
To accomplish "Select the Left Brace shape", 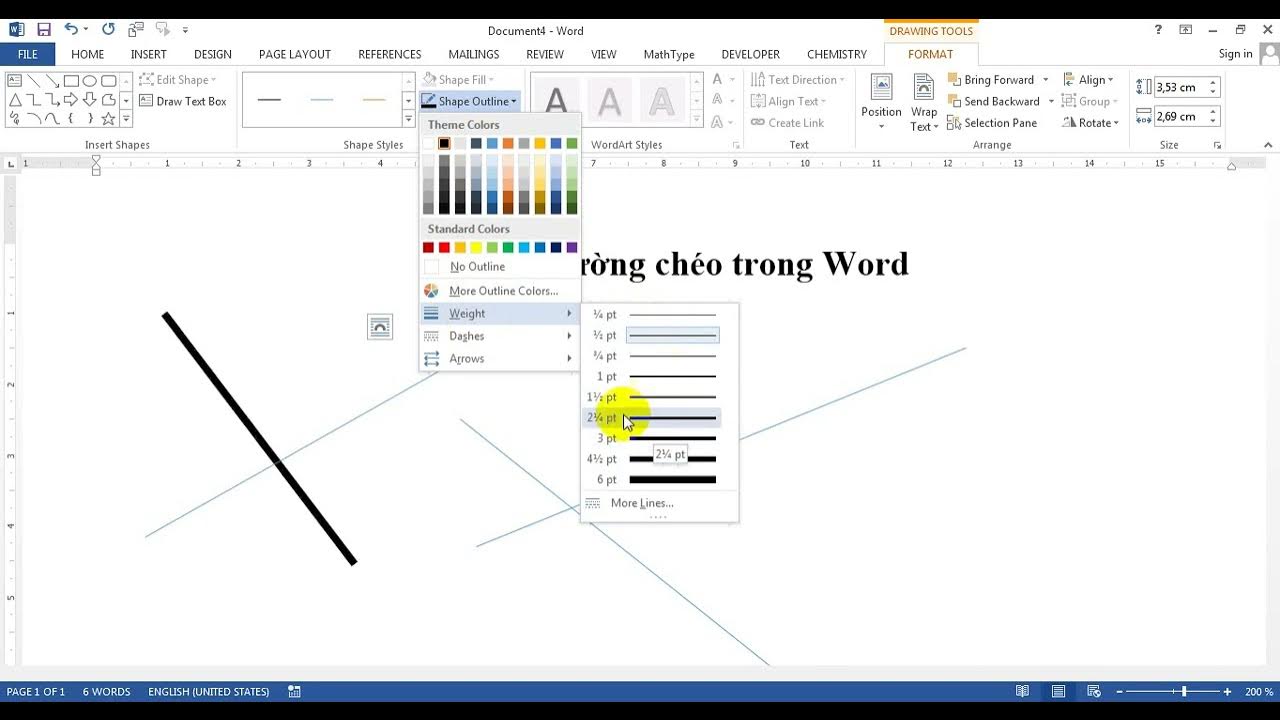I will tap(71, 119).
